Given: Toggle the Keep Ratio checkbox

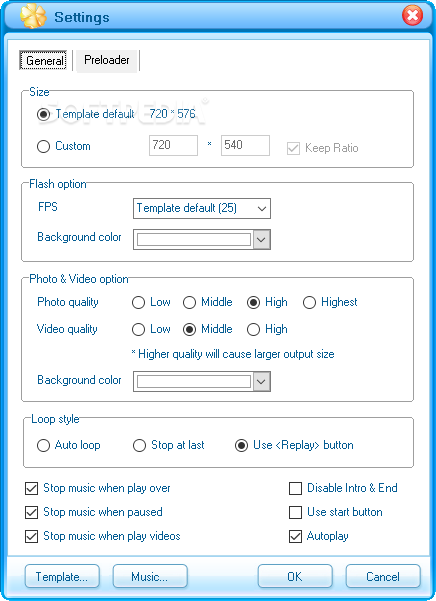Looking at the screenshot, I should (293, 148).
